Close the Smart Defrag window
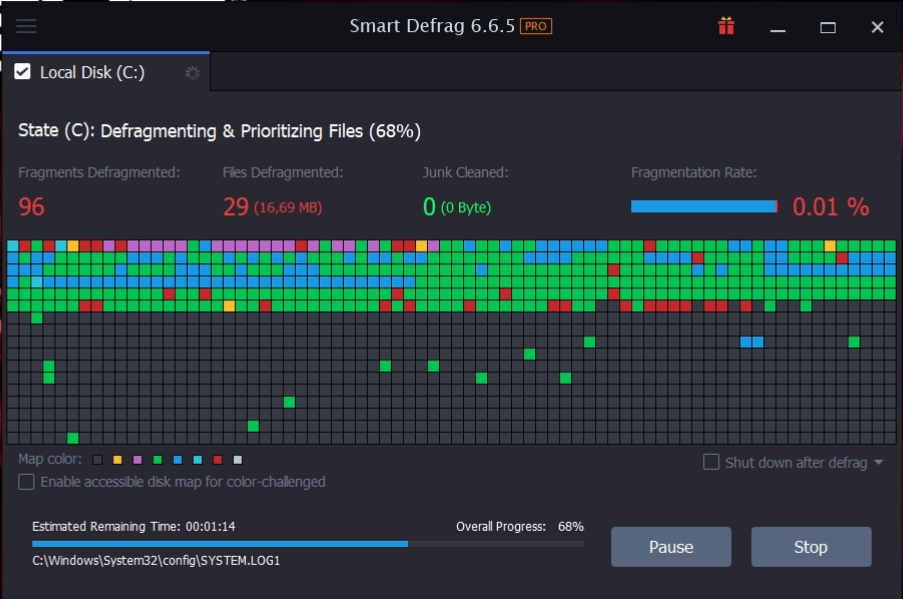Image resolution: width=903 pixels, height=599 pixels. click(x=877, y=27)
